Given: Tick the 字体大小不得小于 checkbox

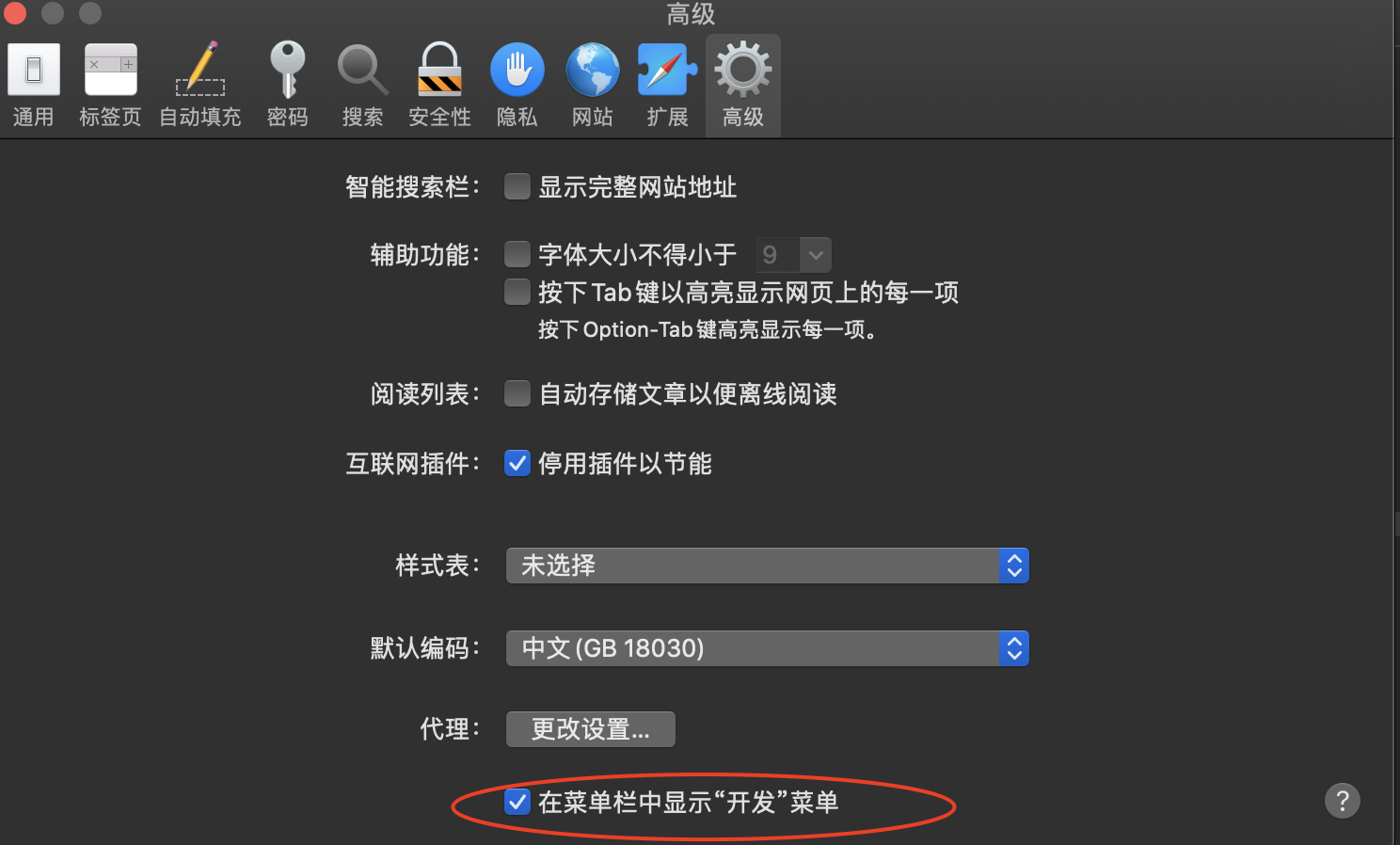Looking at the screenshot, I should (x=517, y=254).
